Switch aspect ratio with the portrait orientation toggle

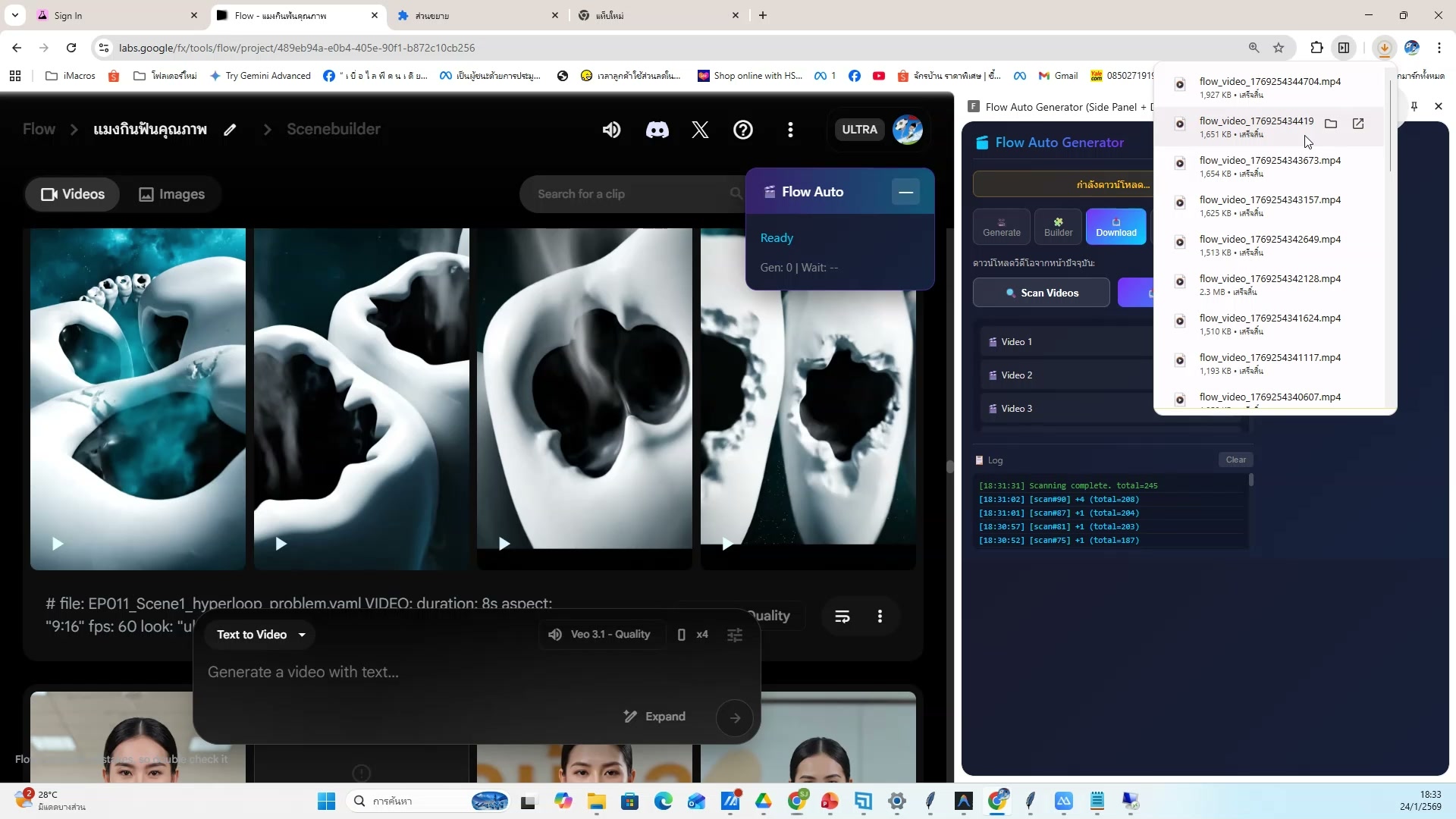(x=681, y=635)
